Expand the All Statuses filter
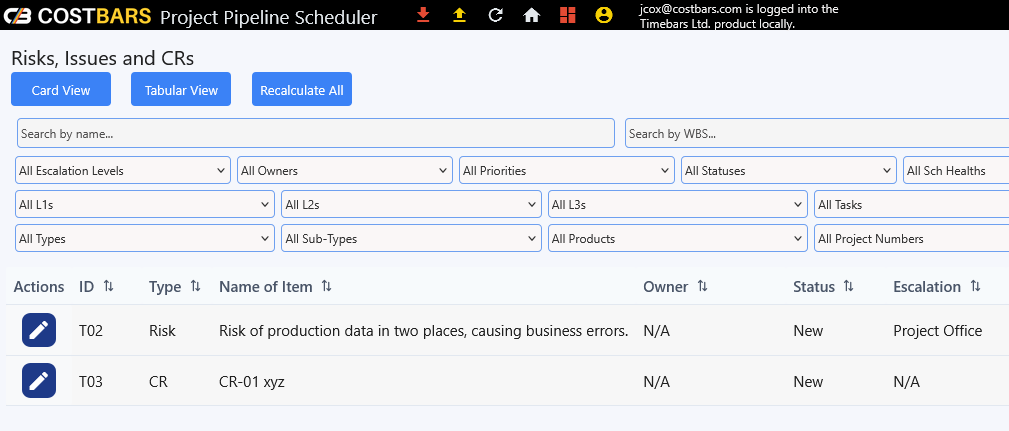The height and width of the screenshot is (431, 1009). (788, 171)
